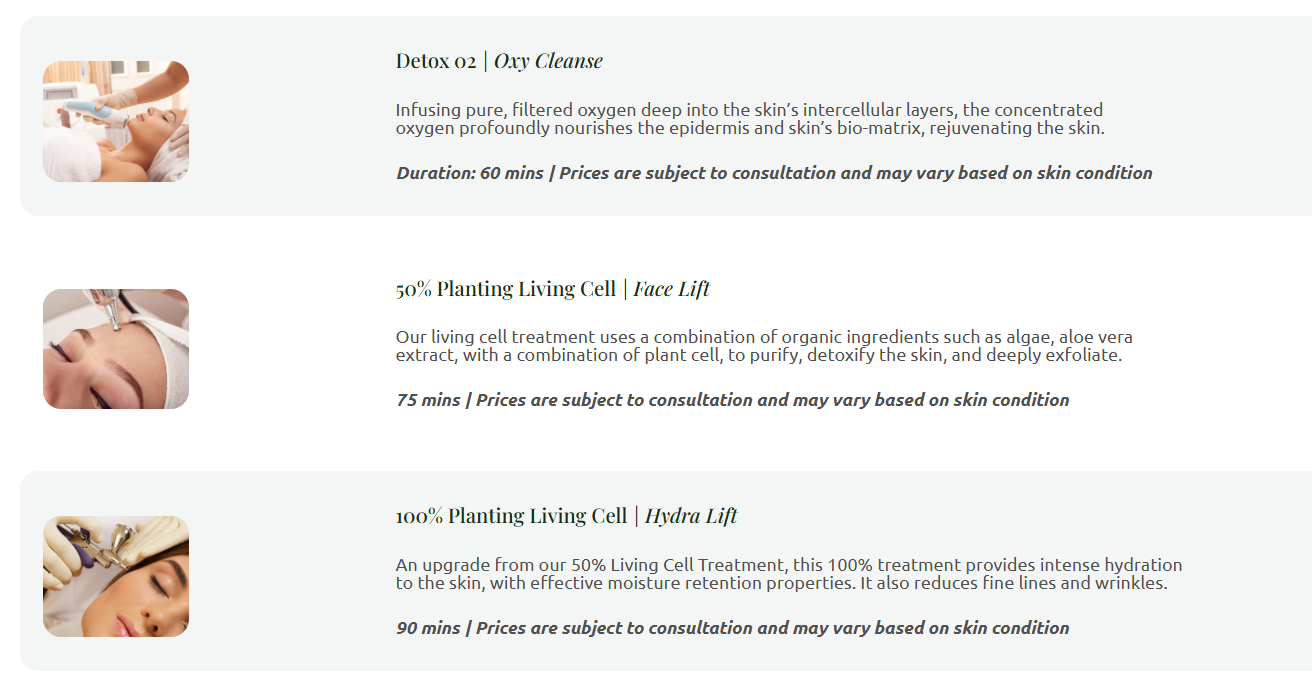Screen dimensions: 1312x679
Task: Click the 'Detox 02' heading text
Action: point(436,61)
